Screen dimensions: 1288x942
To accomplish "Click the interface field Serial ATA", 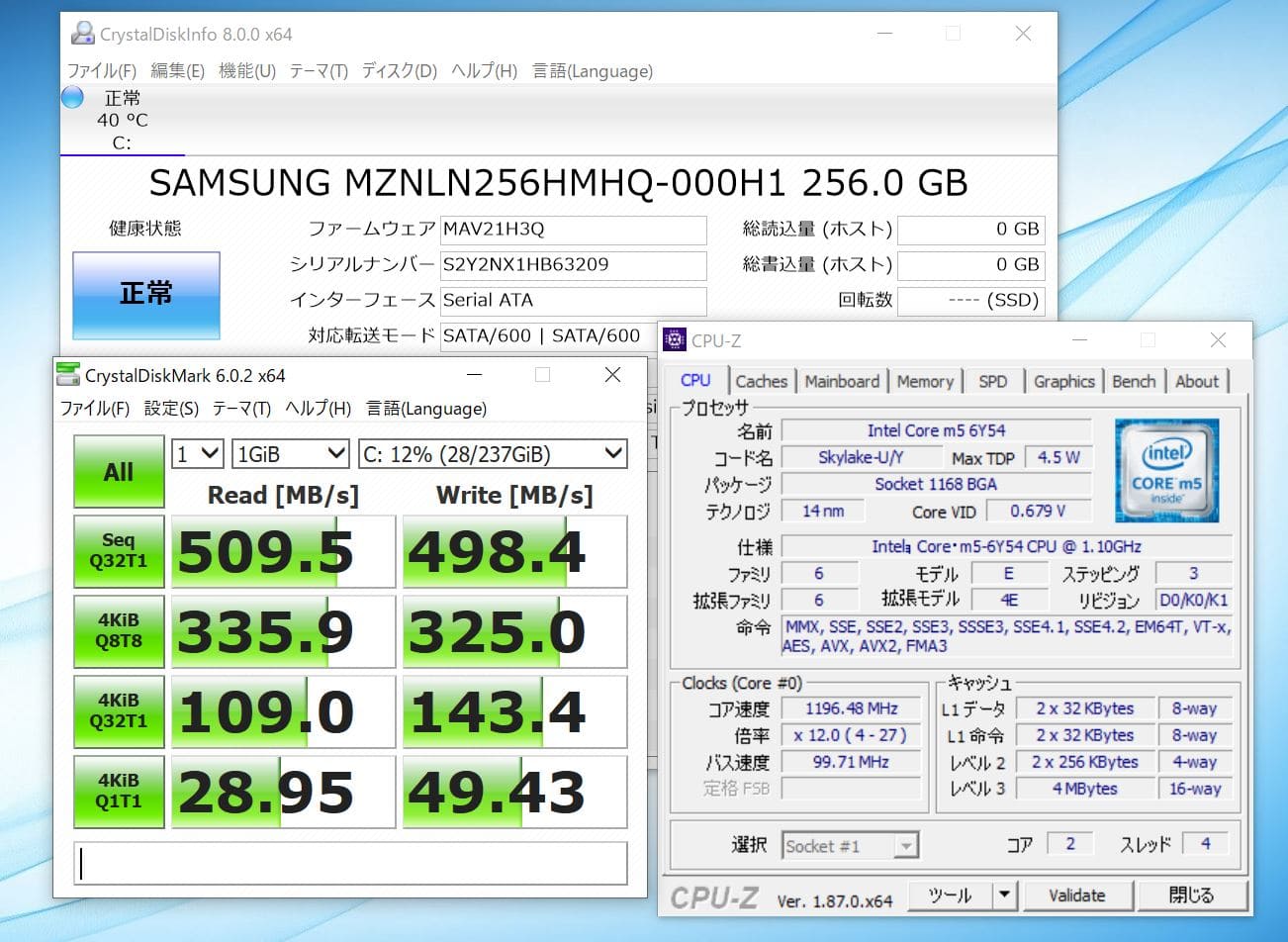I will [573, 301].
